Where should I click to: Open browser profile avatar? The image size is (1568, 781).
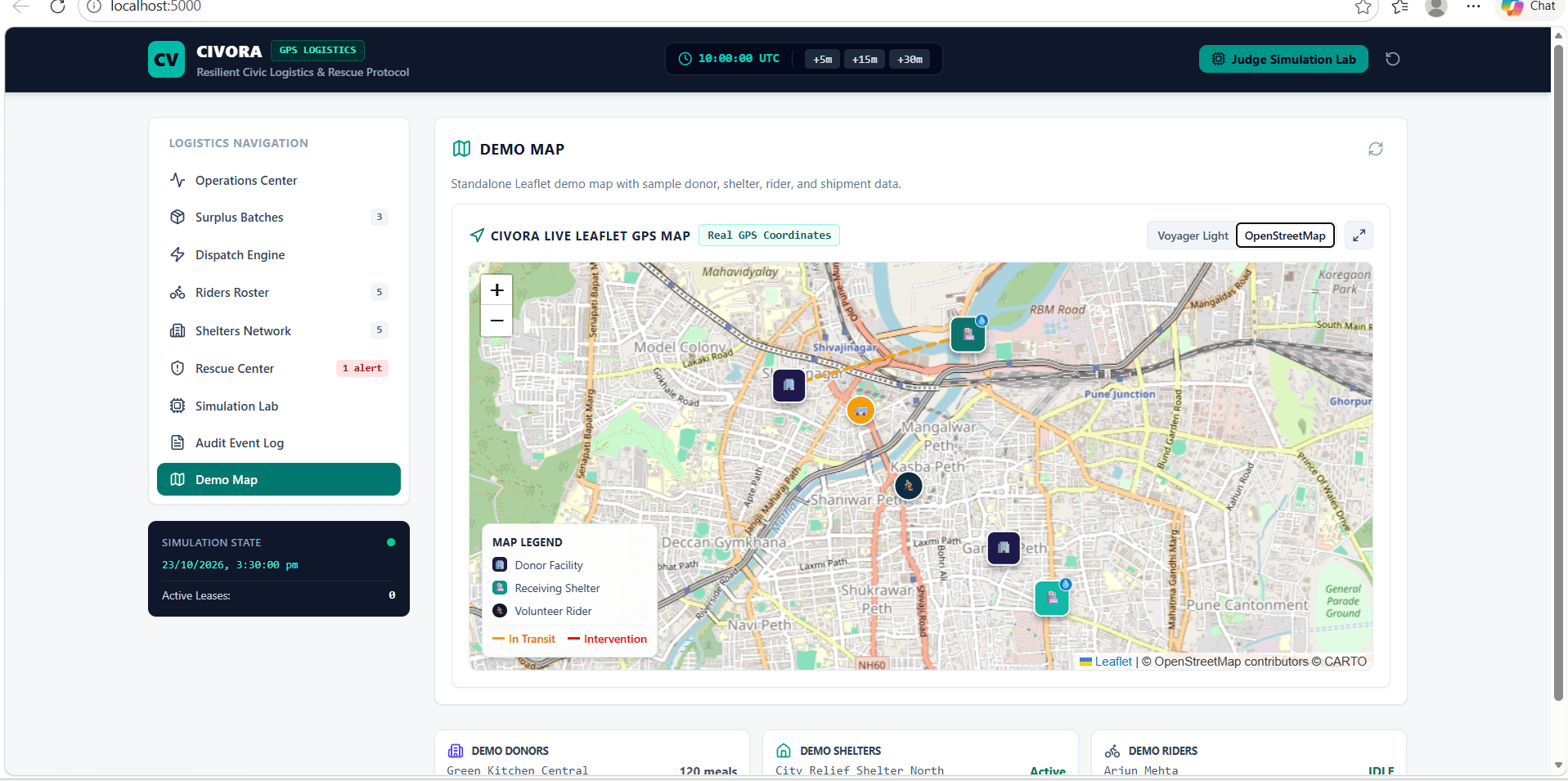(1436, 7)
